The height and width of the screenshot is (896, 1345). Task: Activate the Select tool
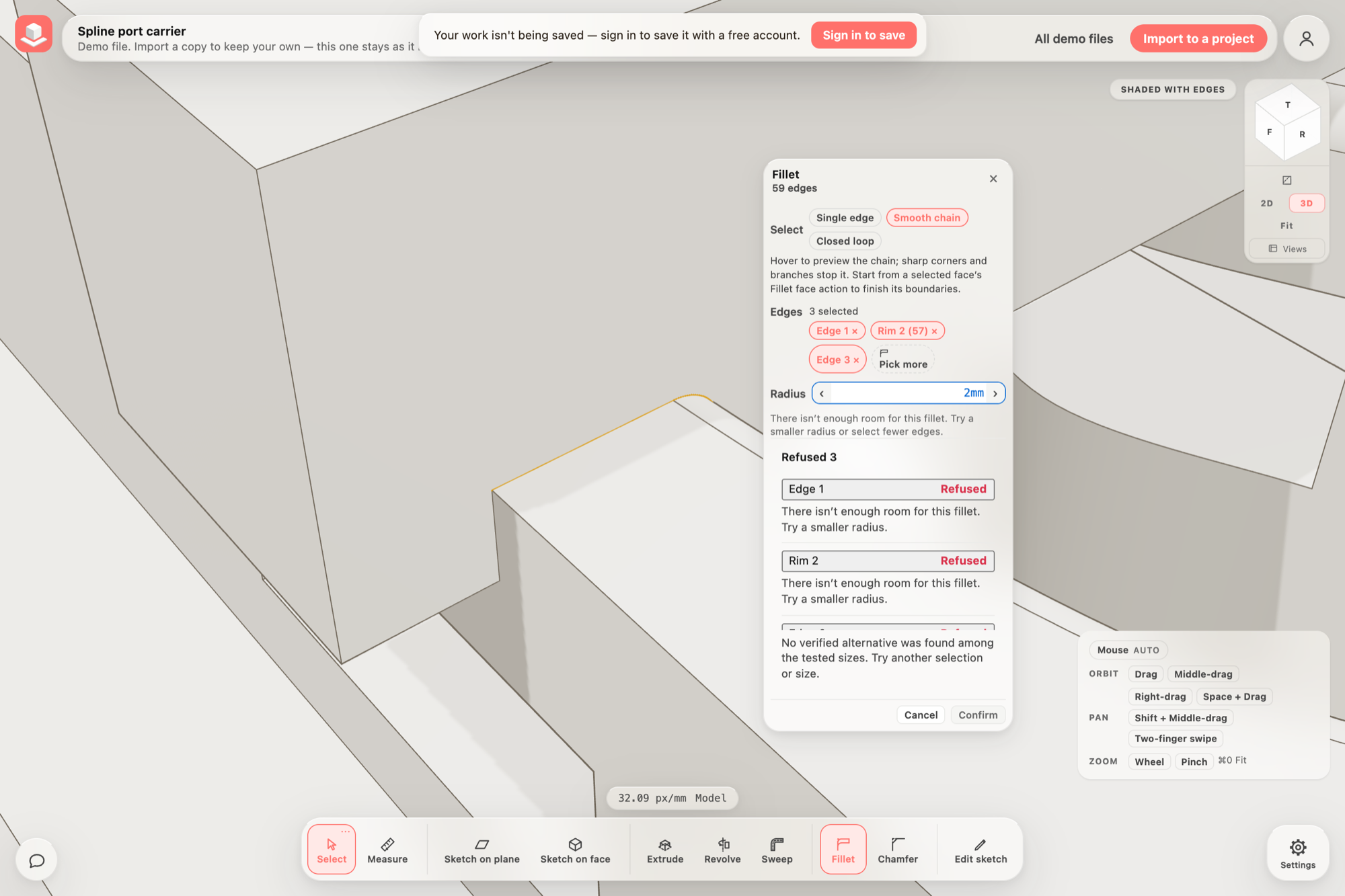pos(332,850)
